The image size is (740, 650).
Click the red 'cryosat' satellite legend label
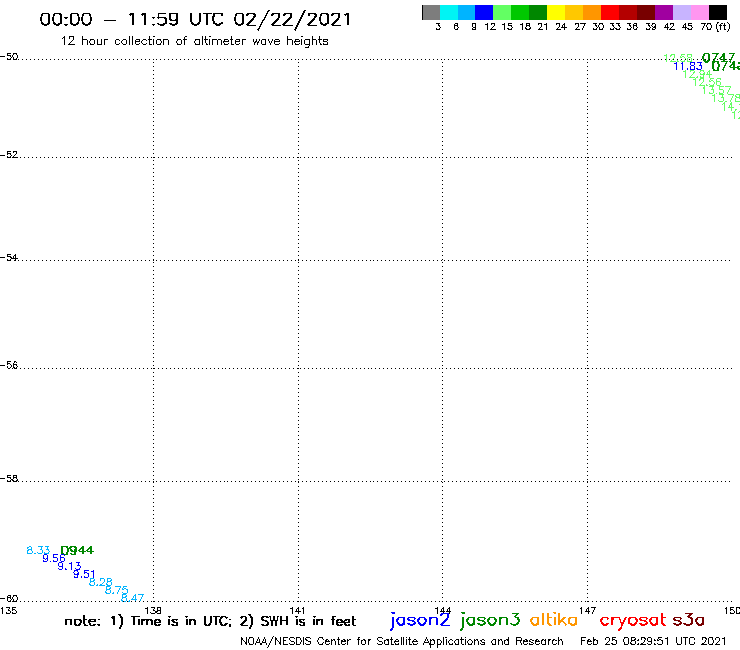[633, 621]
